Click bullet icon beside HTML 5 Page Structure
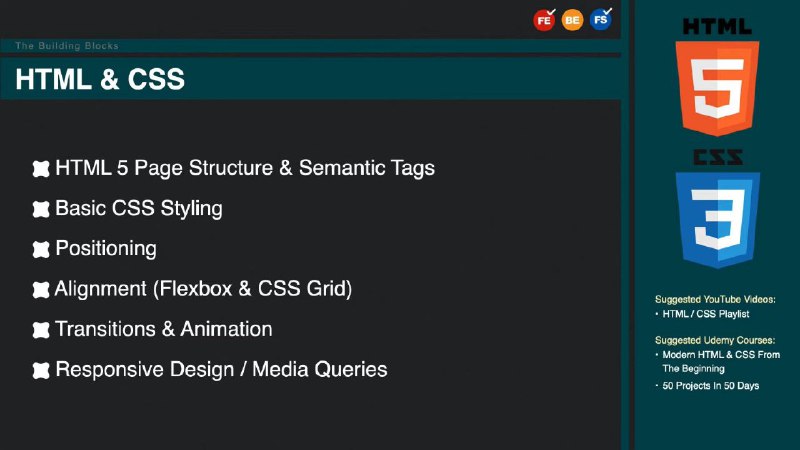Viewport: 800px width, 450px height. tap(41, 169)
